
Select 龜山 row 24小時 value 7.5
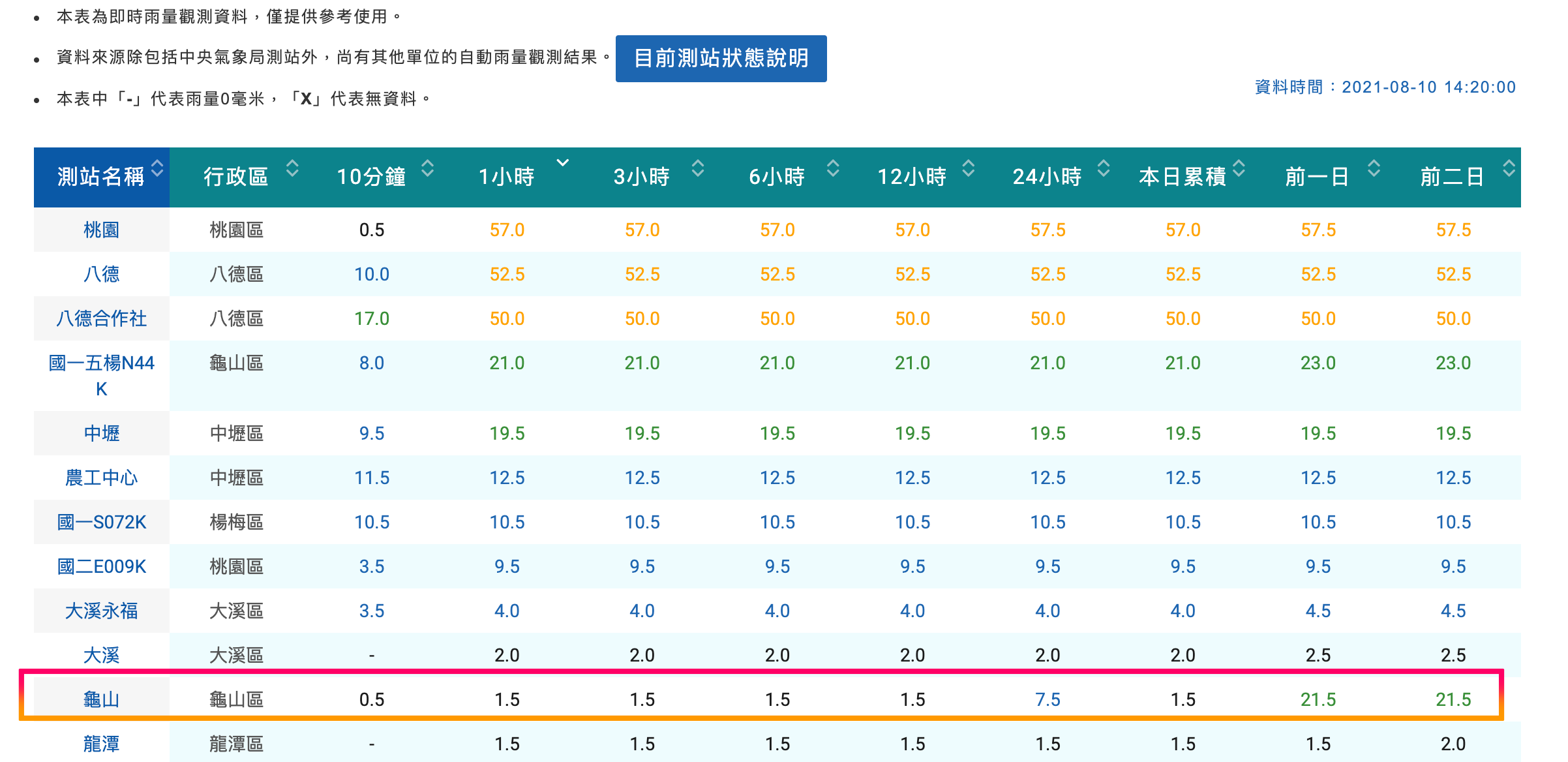tap(1048, 699)
